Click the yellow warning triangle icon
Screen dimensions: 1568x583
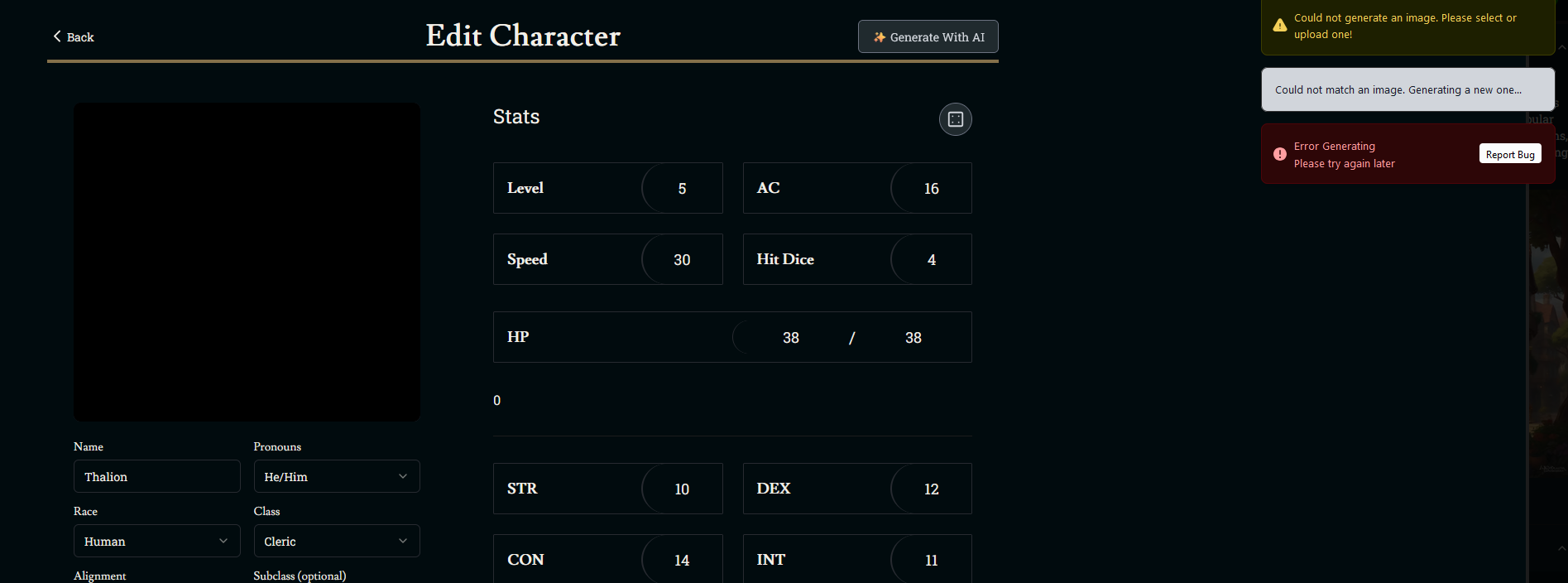coord(1279,26)
